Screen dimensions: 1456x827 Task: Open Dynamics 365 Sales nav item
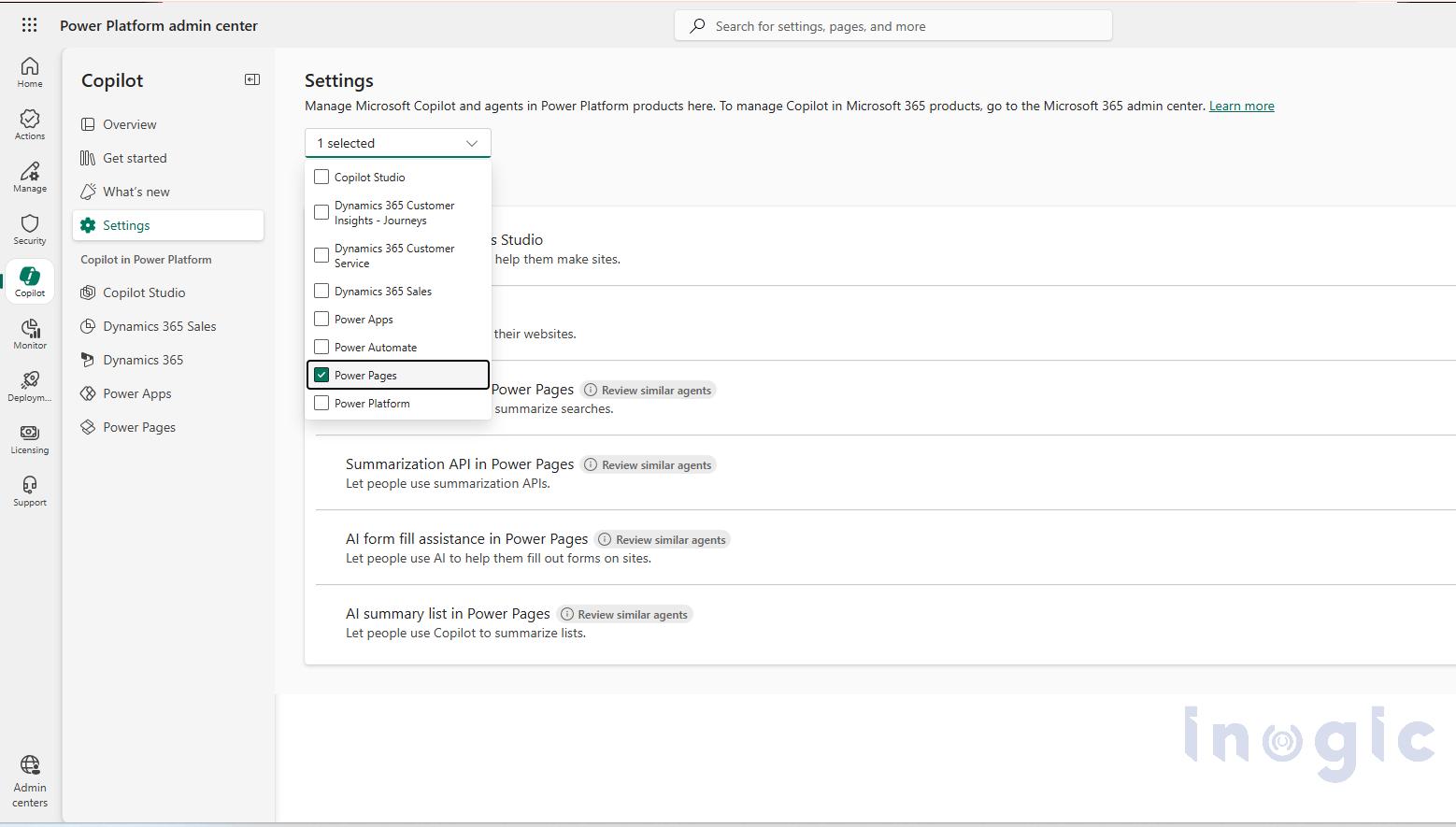point(168,326)
